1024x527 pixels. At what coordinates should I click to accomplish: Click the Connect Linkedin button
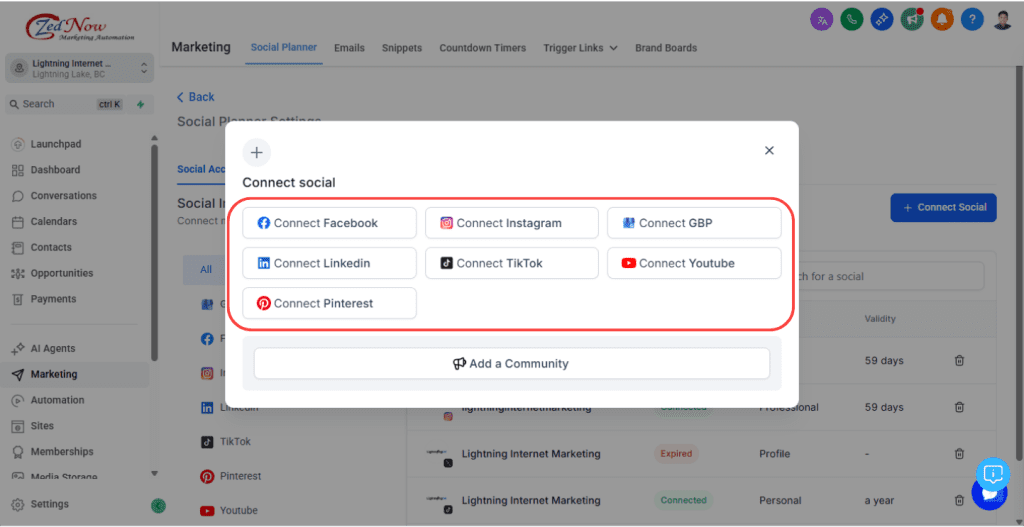(329, 263)
